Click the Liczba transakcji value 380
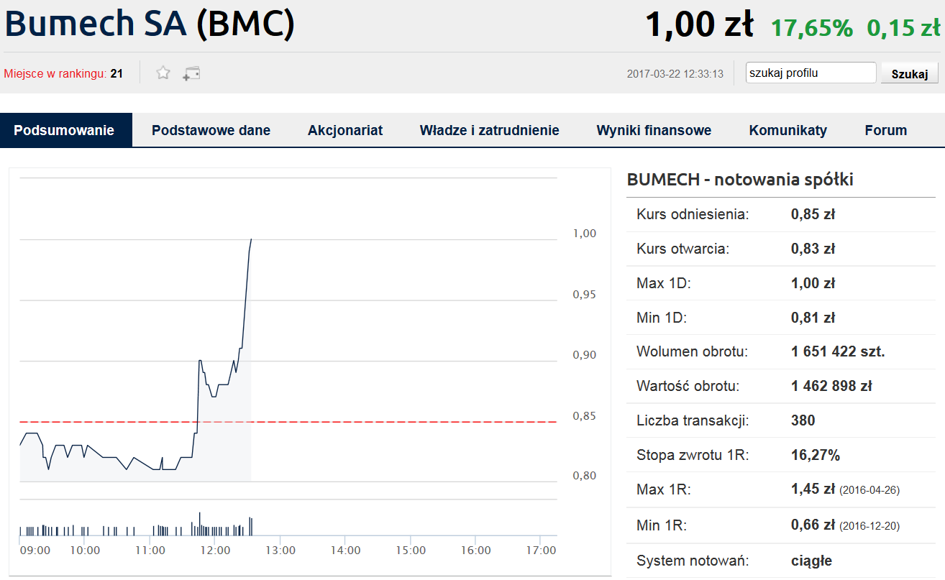Viewport: 945px width, 580px height. [803, 420]
